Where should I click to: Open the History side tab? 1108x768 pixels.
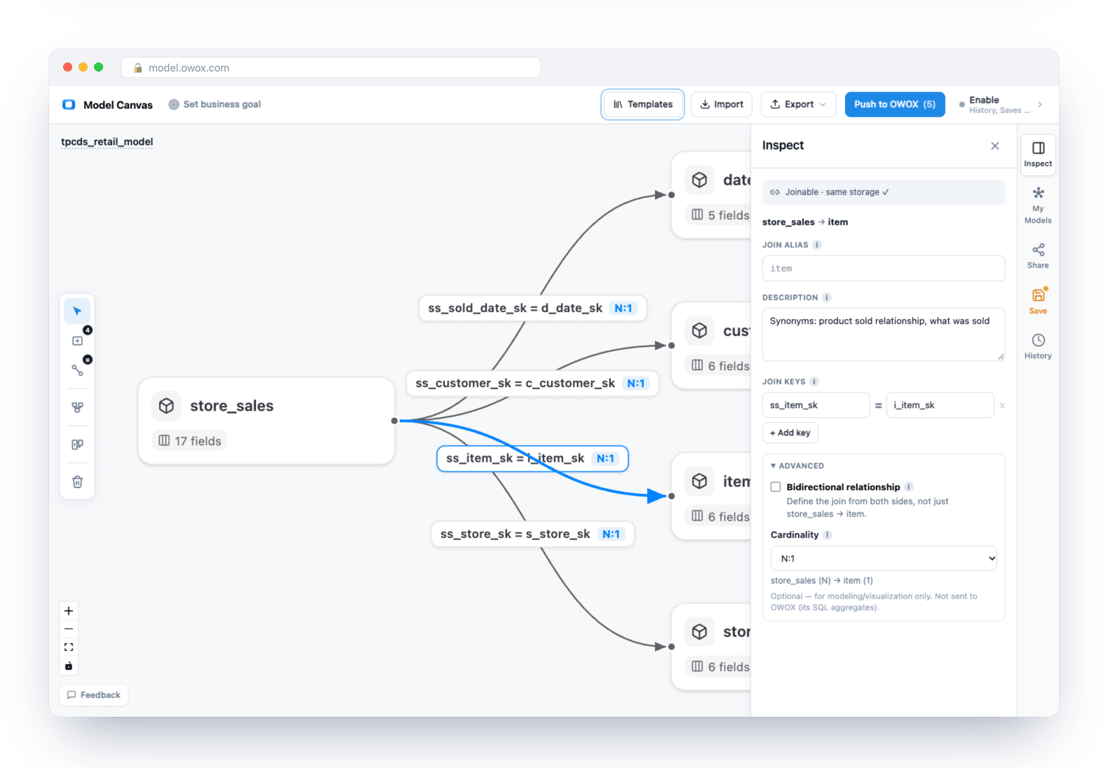point(1037,346)
